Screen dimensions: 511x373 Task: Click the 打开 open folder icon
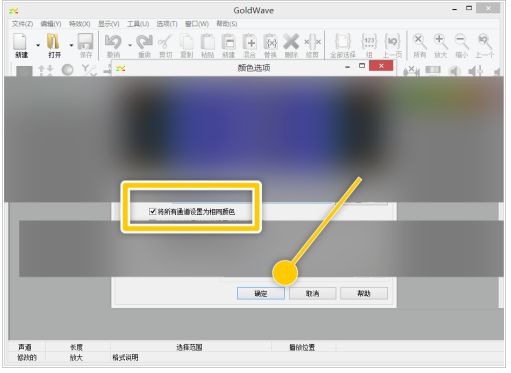[53, 42]
